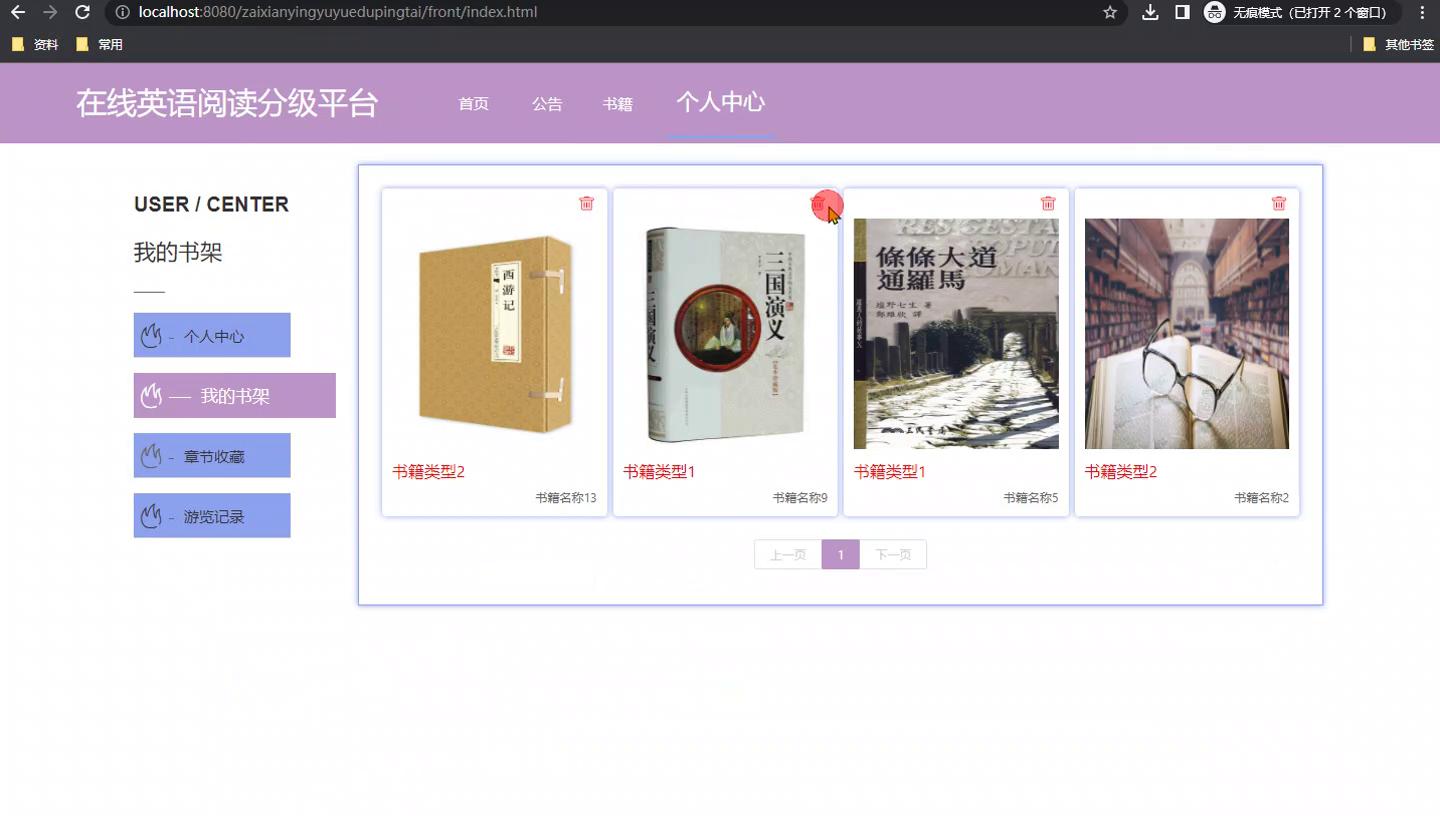
Task: Click the 书籍名称9 title text
Action: (800, 497)
